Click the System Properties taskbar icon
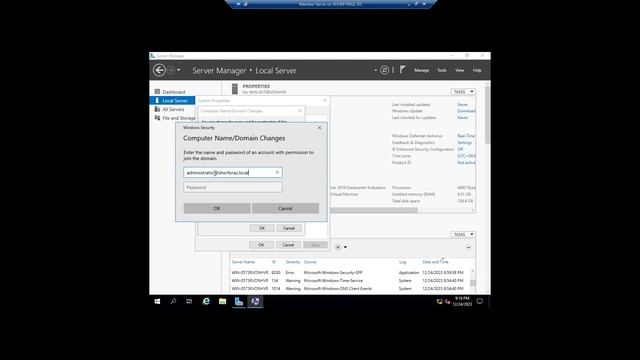 click(255, 302)
